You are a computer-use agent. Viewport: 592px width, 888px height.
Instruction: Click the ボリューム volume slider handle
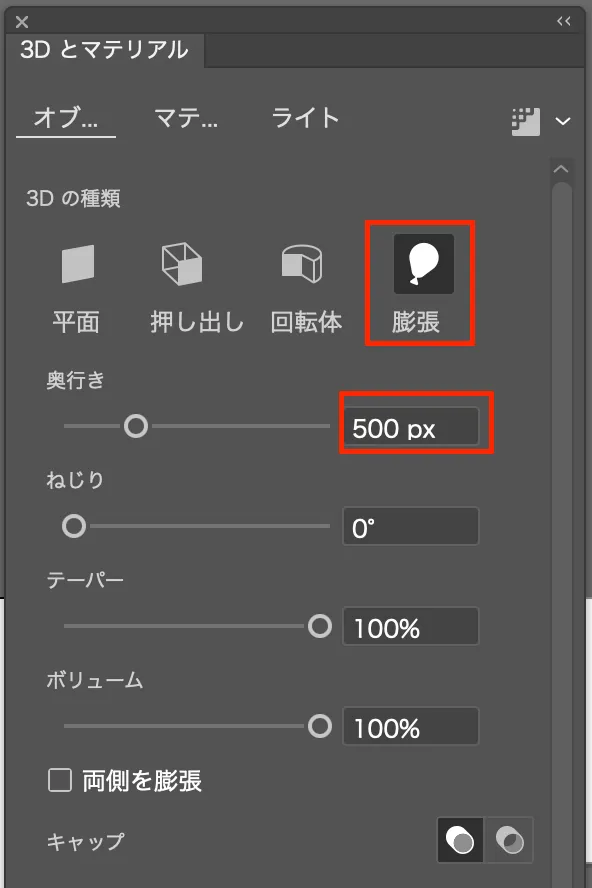(x=320, y=726)
